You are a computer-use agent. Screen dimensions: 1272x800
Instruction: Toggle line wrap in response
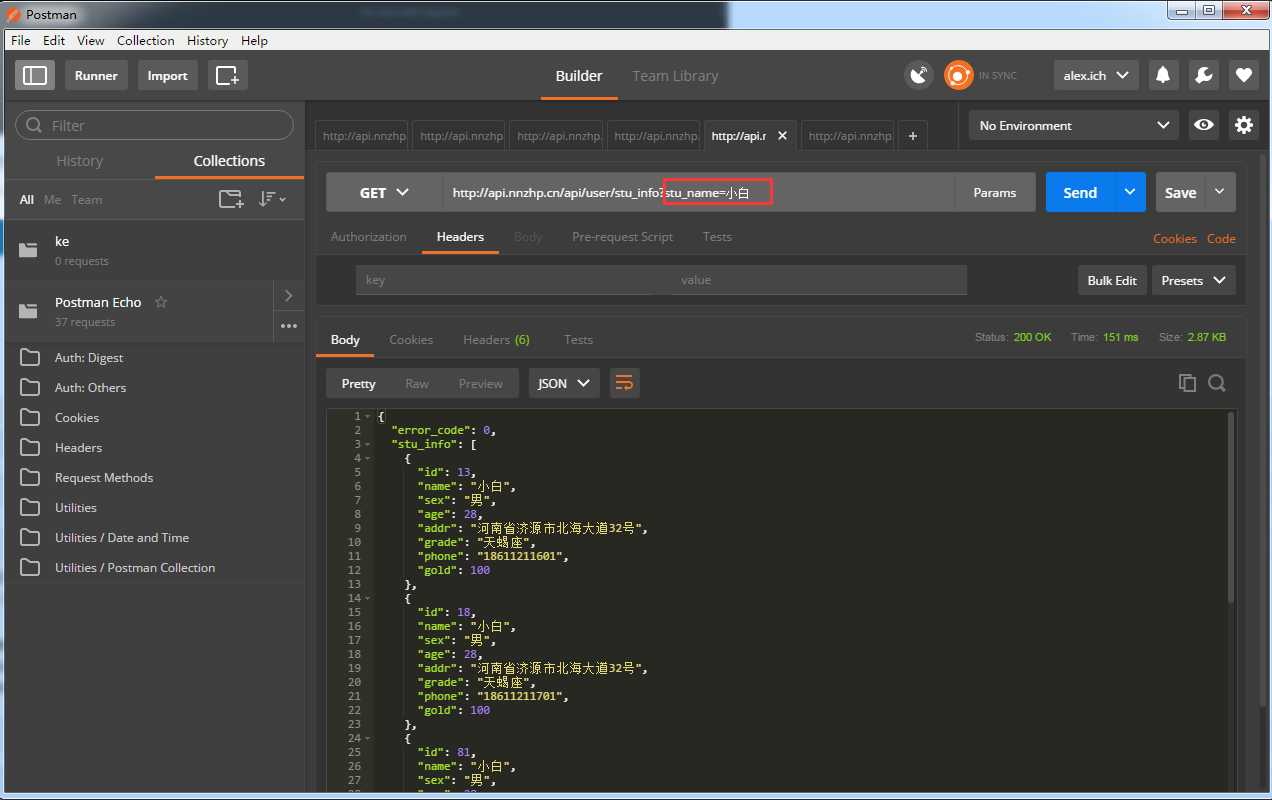(624, 383)
